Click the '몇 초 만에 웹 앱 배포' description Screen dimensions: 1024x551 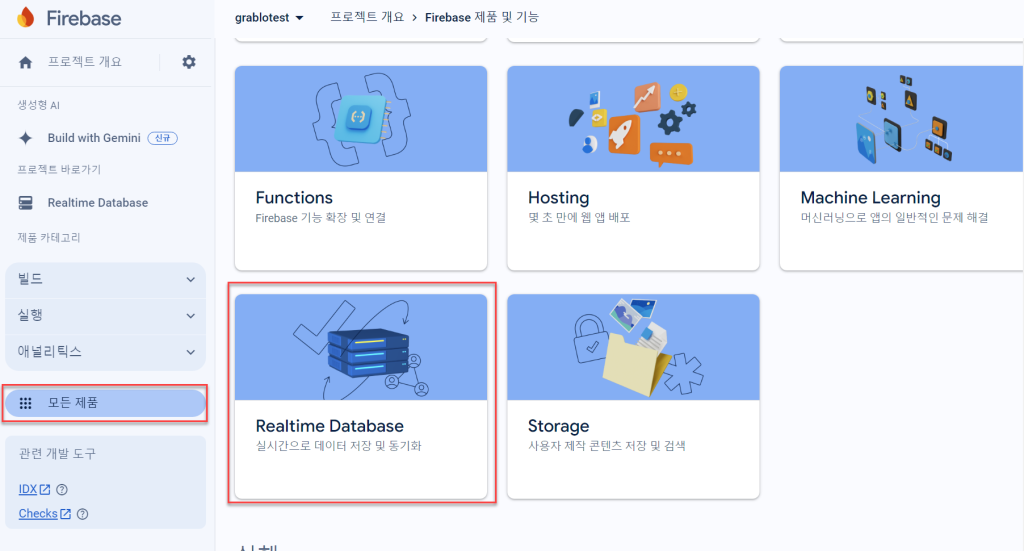579,217
